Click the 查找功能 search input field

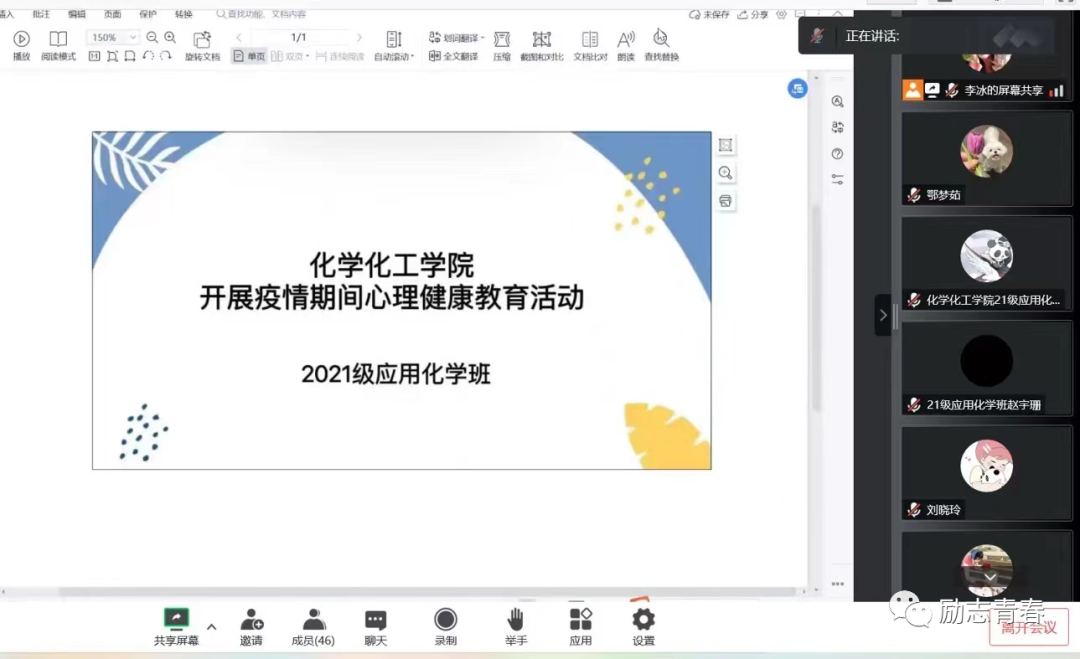point(265,14)
